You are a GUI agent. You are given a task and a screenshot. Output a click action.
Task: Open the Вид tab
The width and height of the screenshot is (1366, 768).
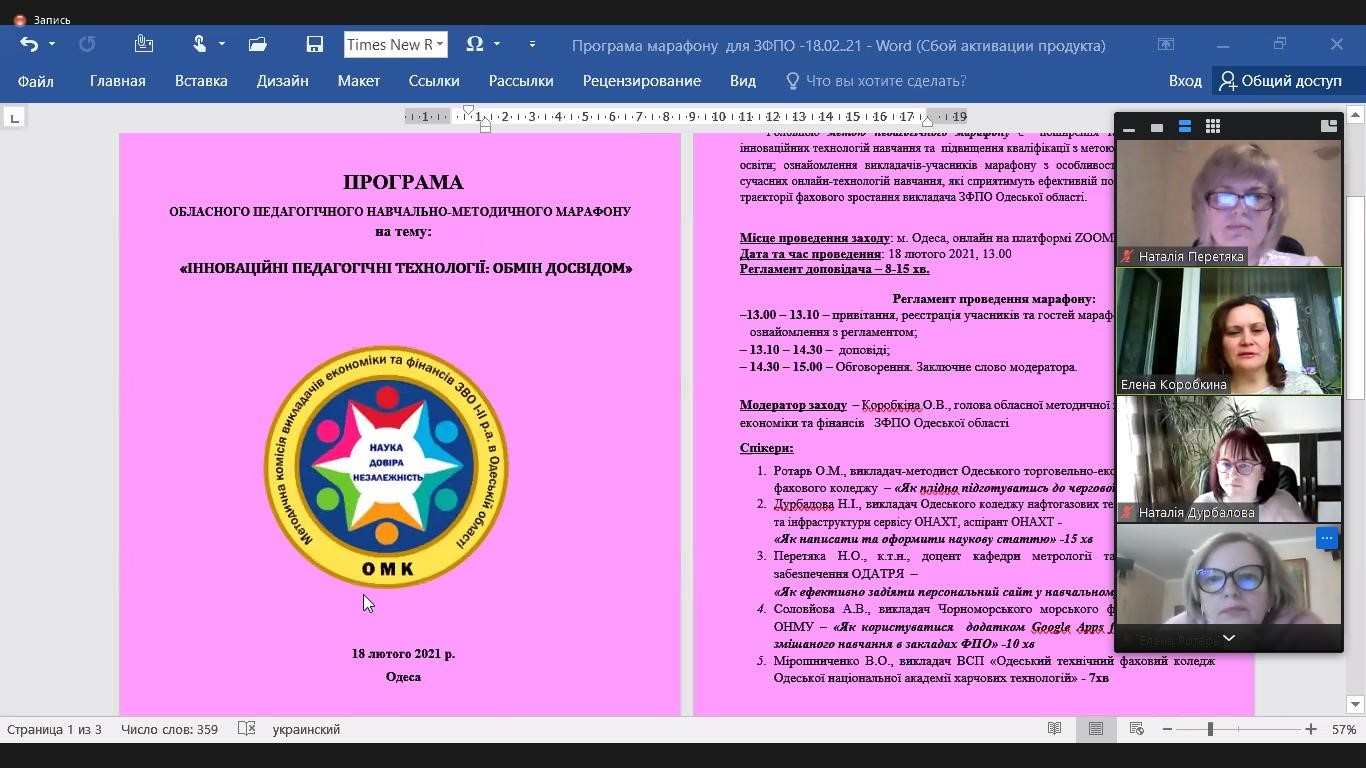coord(743,81)
